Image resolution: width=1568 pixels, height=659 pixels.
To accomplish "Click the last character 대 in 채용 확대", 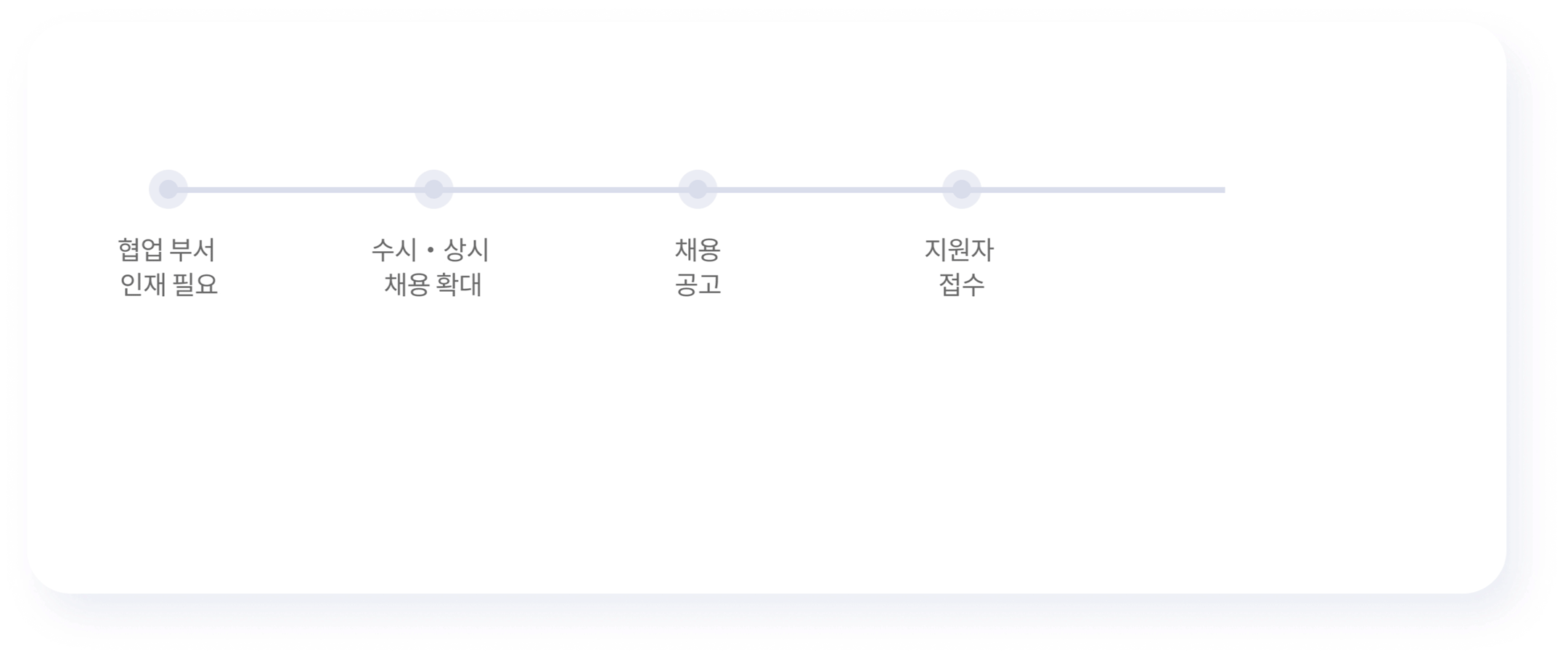I will click(x=470, y=284).
